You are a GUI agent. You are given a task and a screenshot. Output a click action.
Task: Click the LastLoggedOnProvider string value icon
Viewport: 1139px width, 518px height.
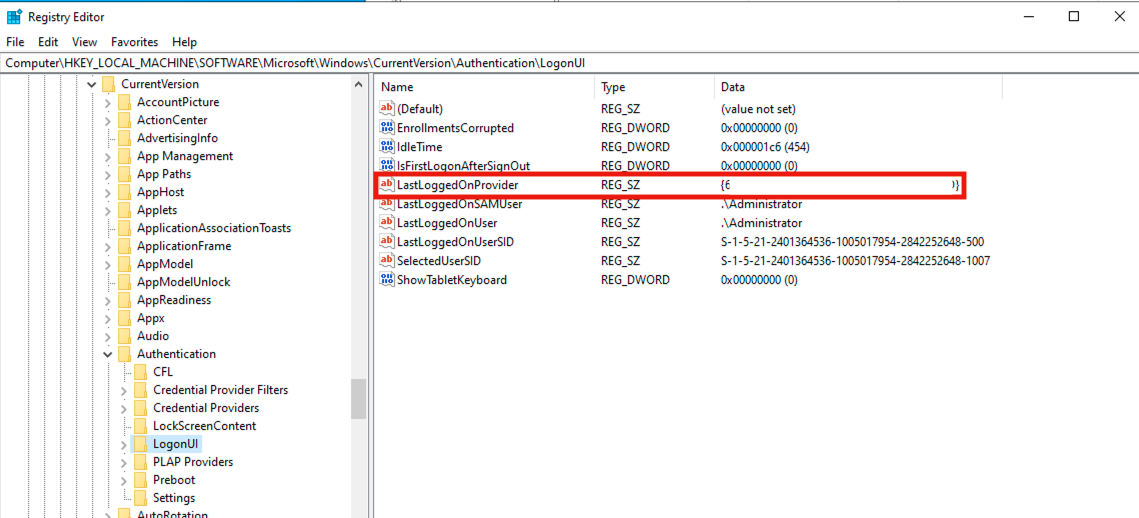coord(387,185)
